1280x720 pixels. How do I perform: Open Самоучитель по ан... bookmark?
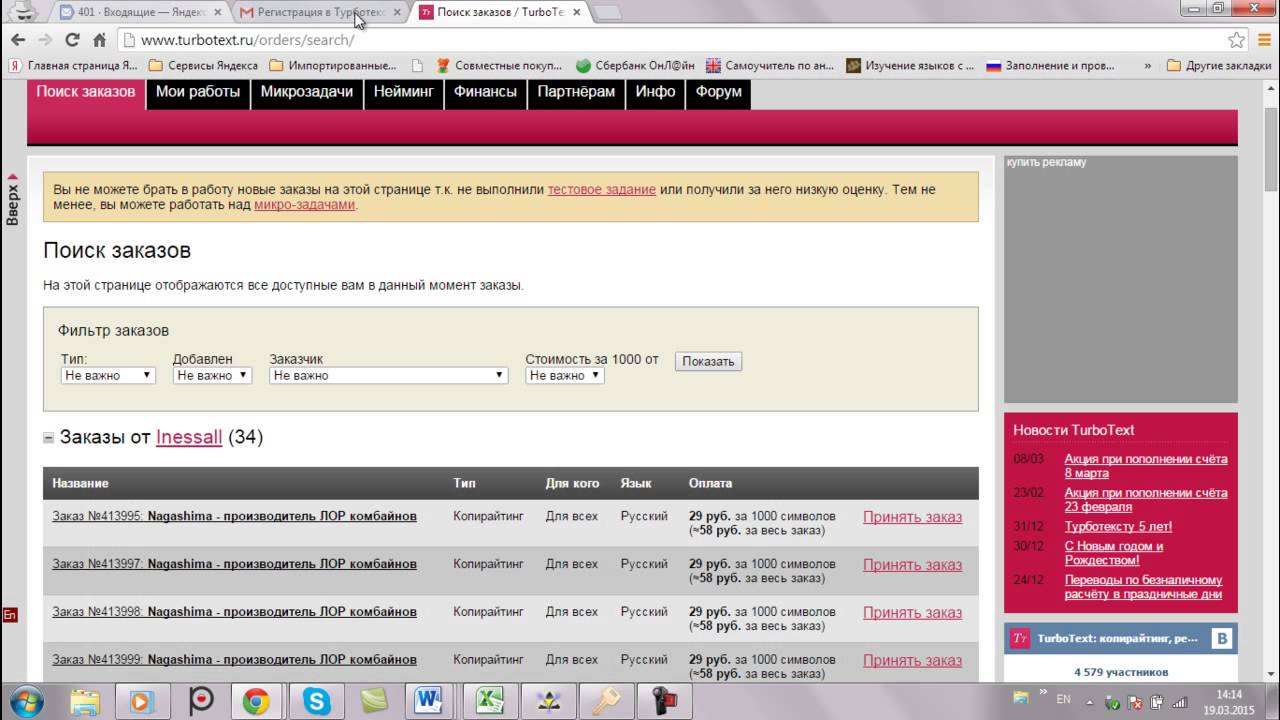[x=770, y=65]
